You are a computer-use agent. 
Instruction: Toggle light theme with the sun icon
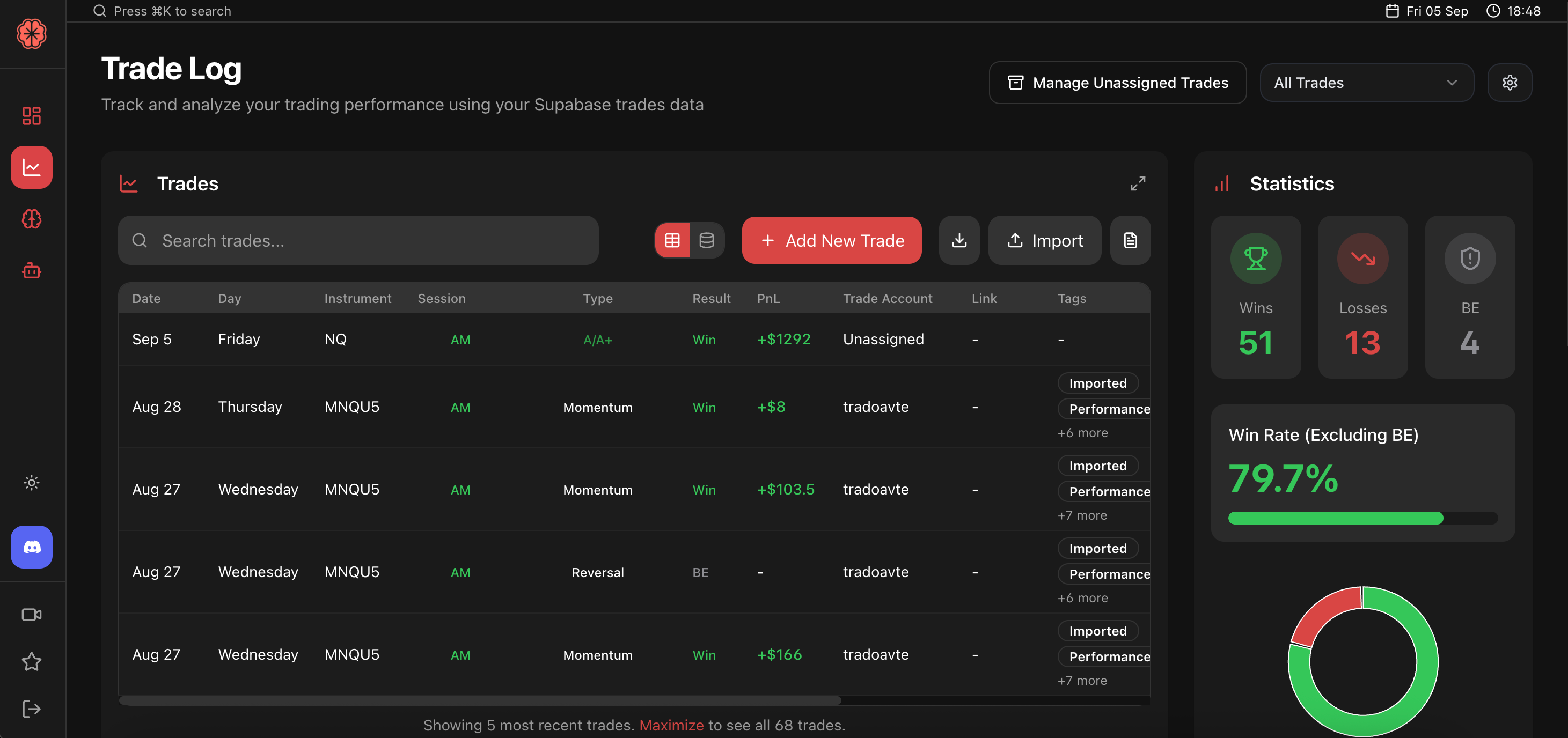[x=31, y=483]
